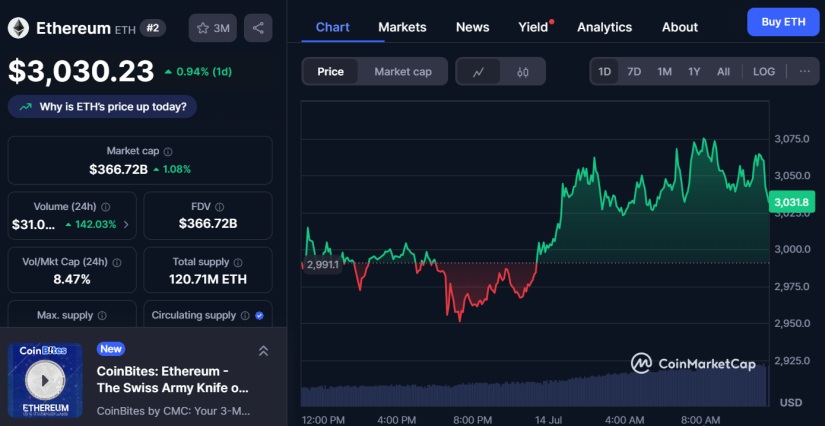
Task: Switch to the About tab
Action: click(680, 27)
